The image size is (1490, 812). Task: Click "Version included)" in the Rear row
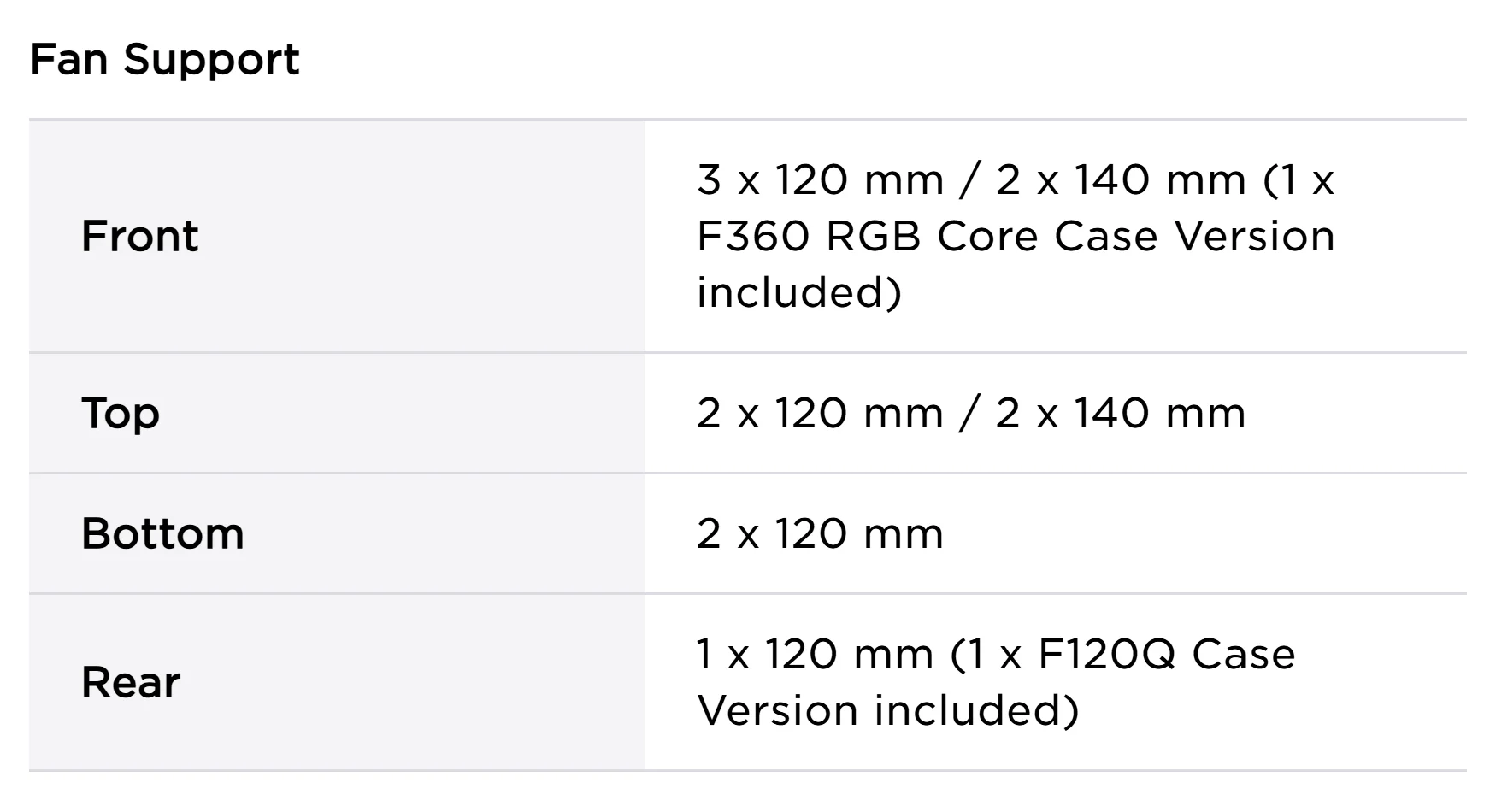pyautogui.click(x=888, y=710)
